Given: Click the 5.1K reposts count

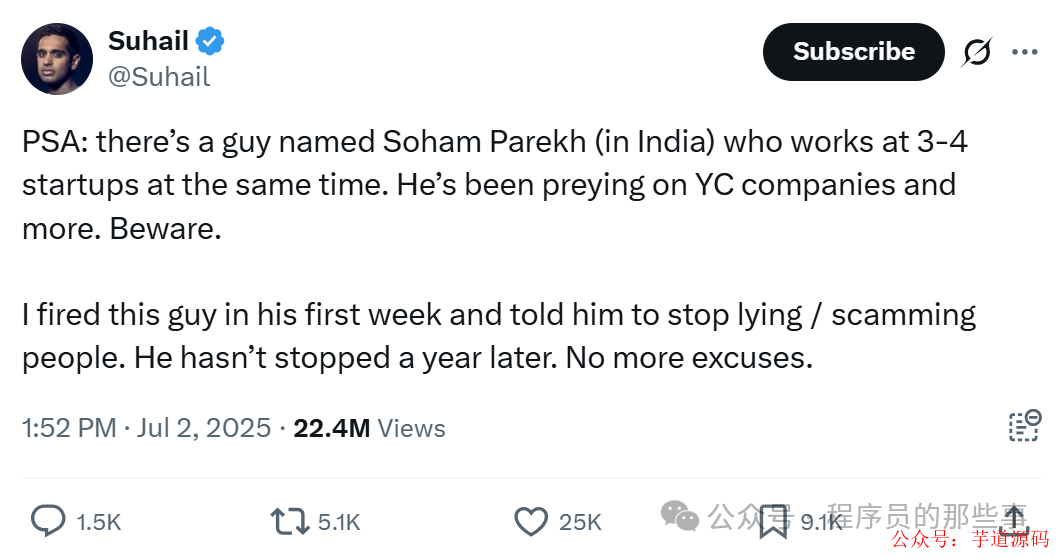Looking at the screenshot, I should point(338,521).
